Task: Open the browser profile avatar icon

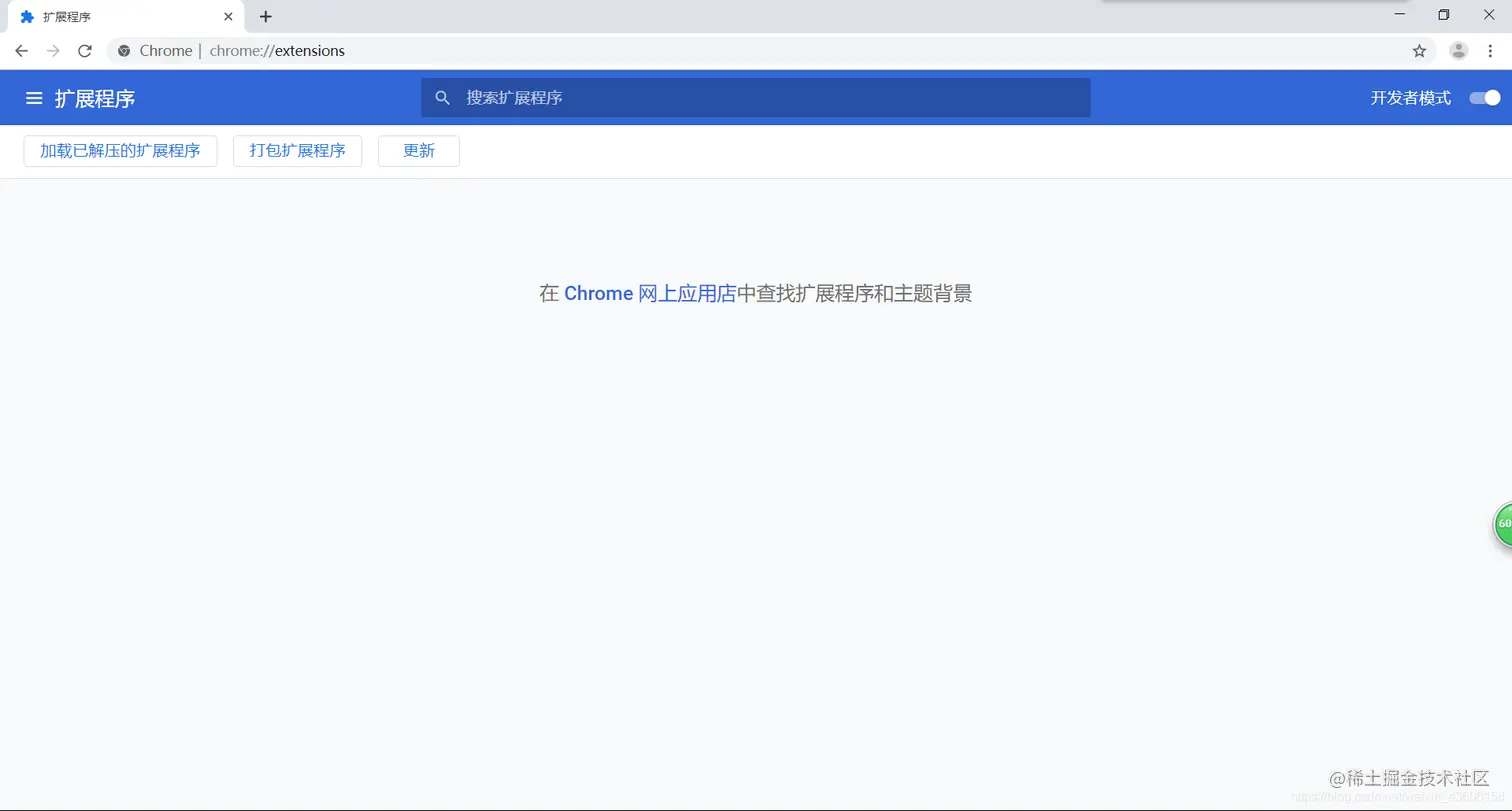Action: (1458, 50)
